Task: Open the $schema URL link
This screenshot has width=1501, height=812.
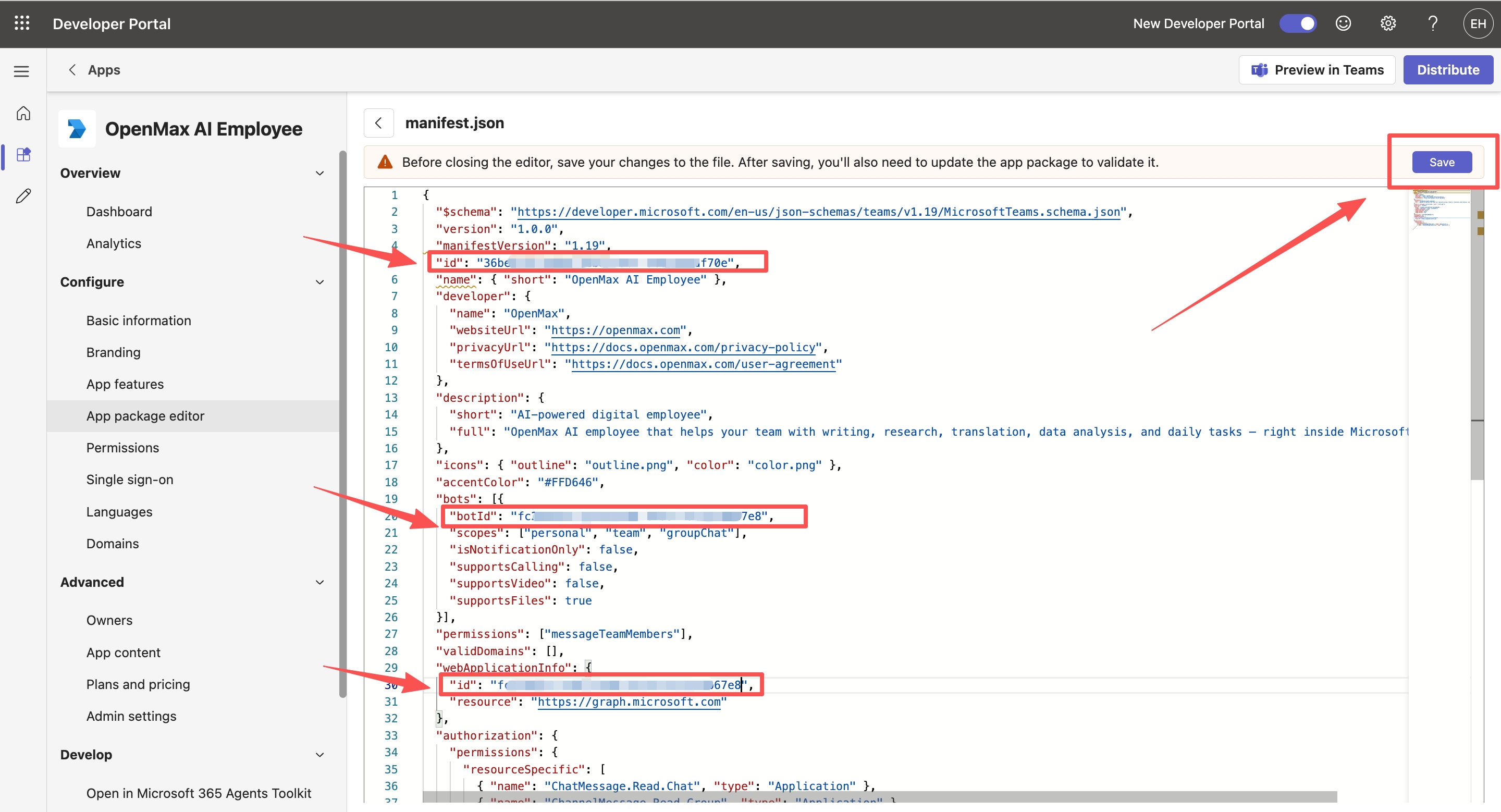Action: tap(819, 212)
